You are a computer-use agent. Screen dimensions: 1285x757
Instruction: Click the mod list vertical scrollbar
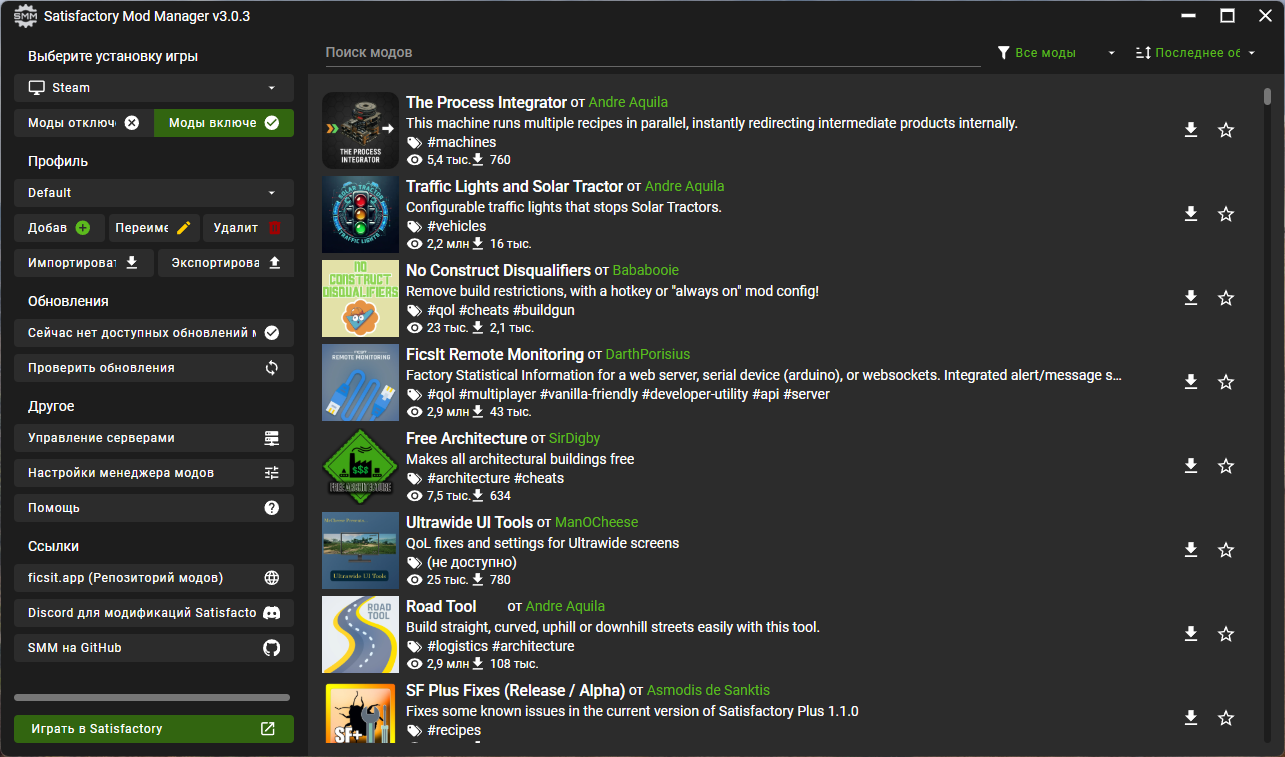point(1267,96)
